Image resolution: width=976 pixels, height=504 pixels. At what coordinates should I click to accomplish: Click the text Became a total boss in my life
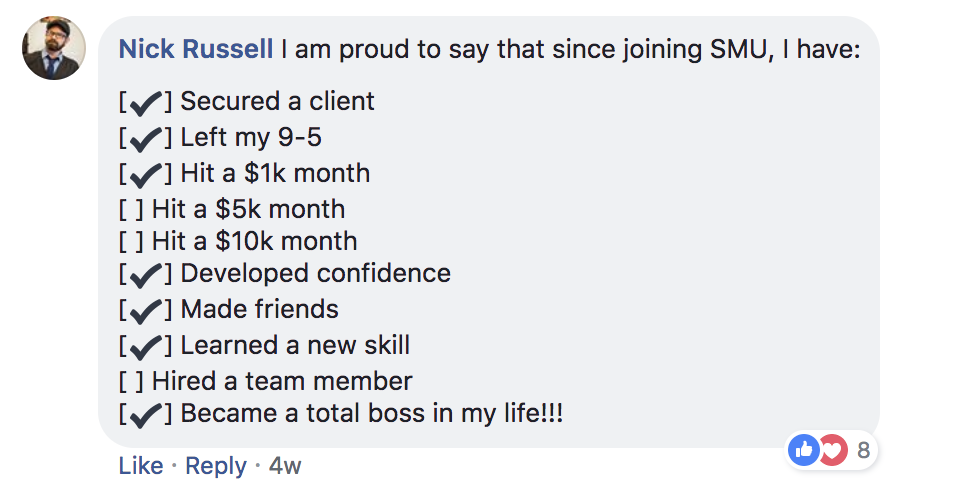370,414
